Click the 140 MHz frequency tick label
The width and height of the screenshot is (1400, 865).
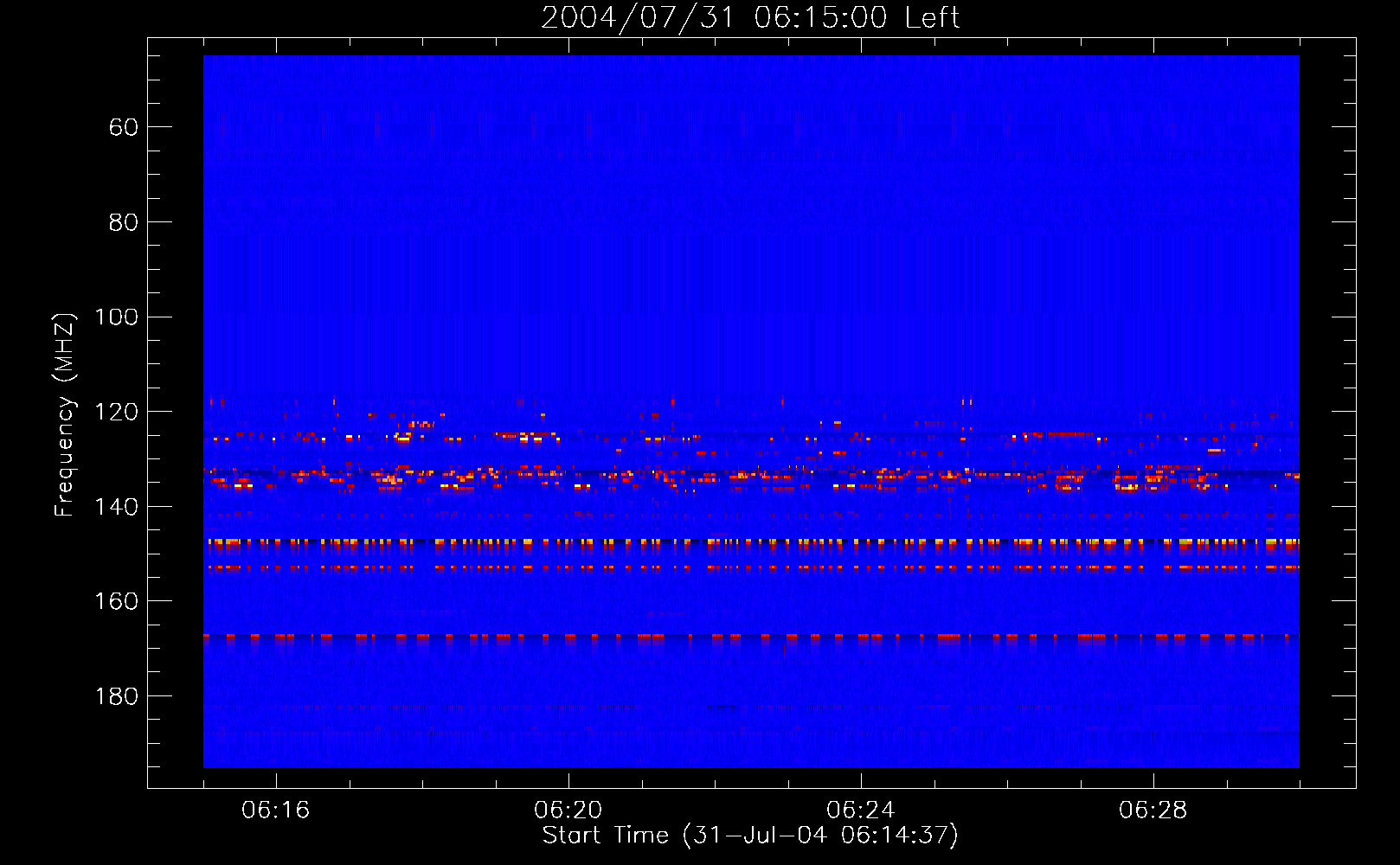(x=116, y=507)
